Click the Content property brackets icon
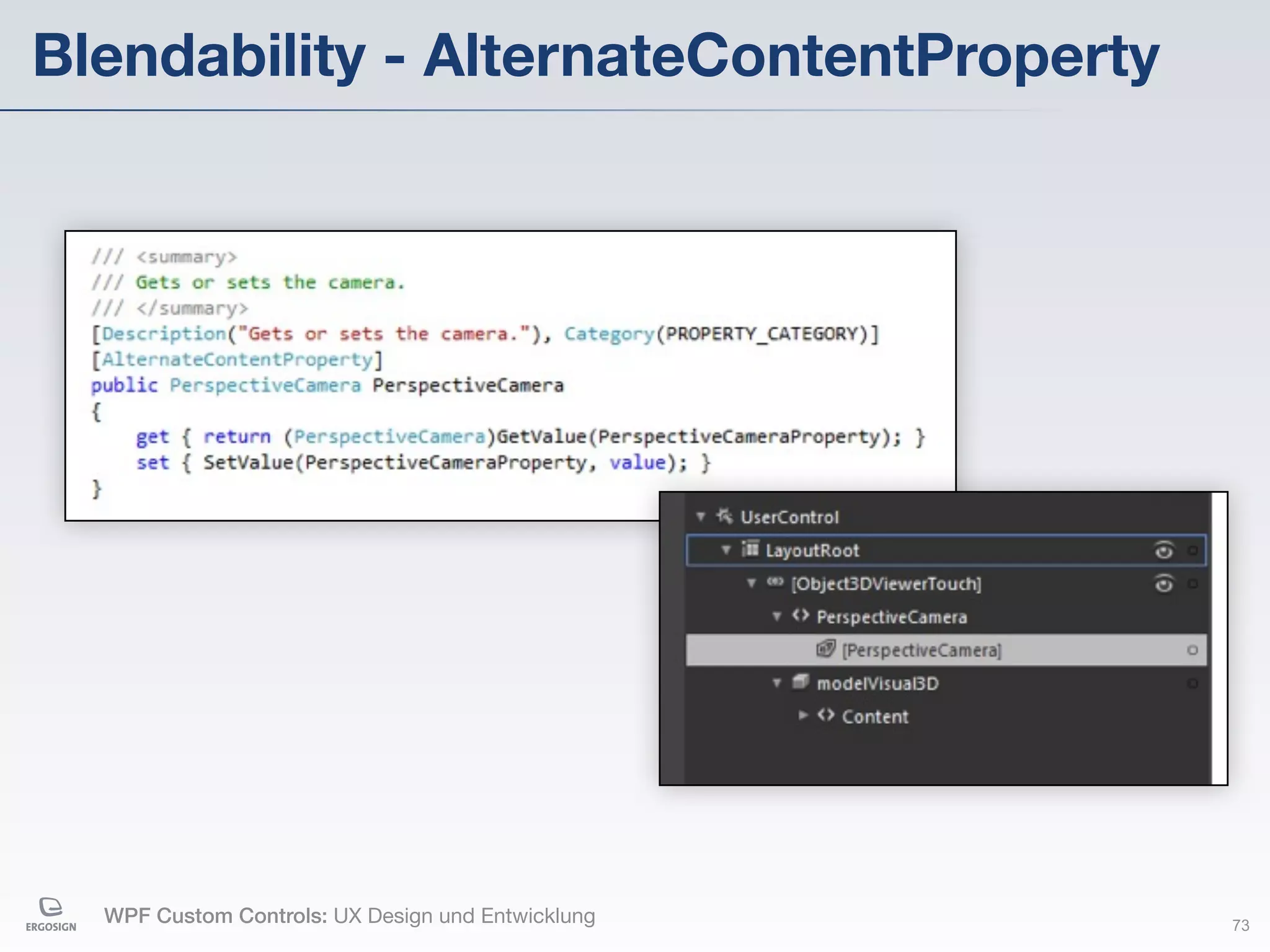This screenshot has height=952, width=1270. 826,715
